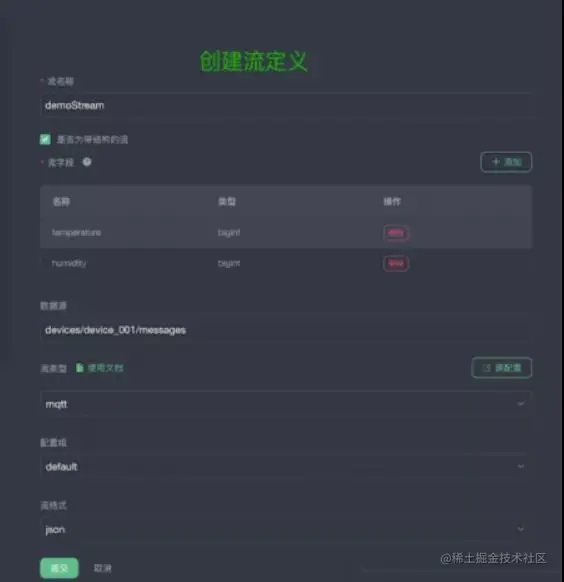This screenshot has width=564, height=582.
Task: Open the usage documentation link
Action: (105, 368)
